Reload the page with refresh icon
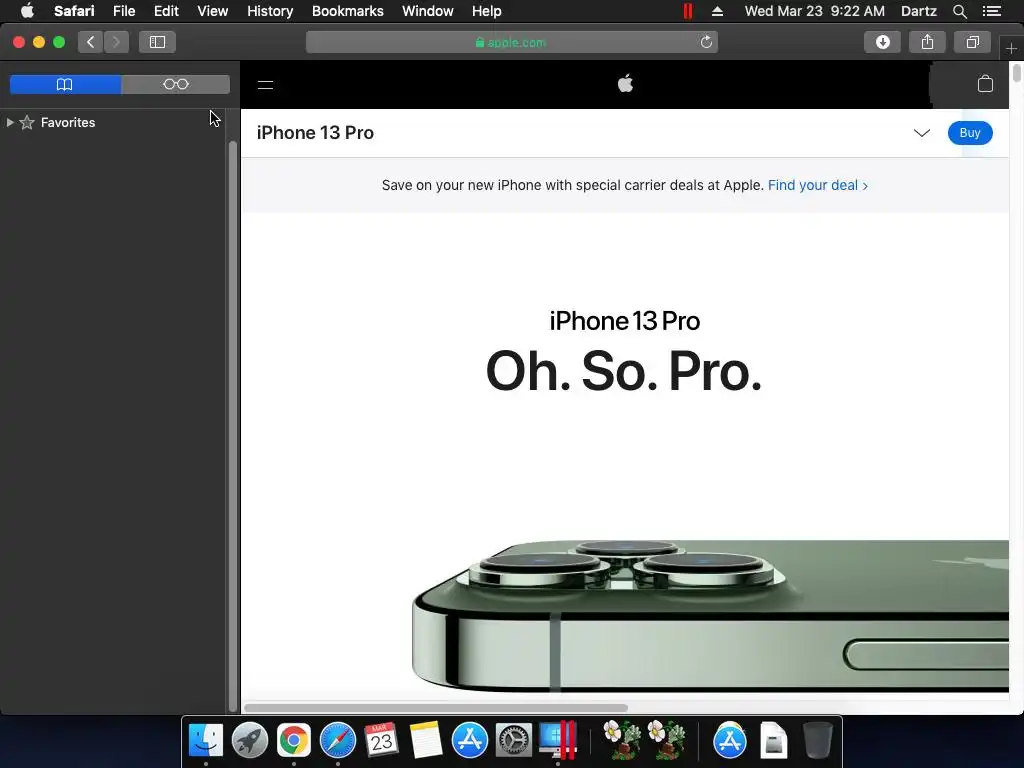Screen dimensions: 1024x768 pos(706,42)
